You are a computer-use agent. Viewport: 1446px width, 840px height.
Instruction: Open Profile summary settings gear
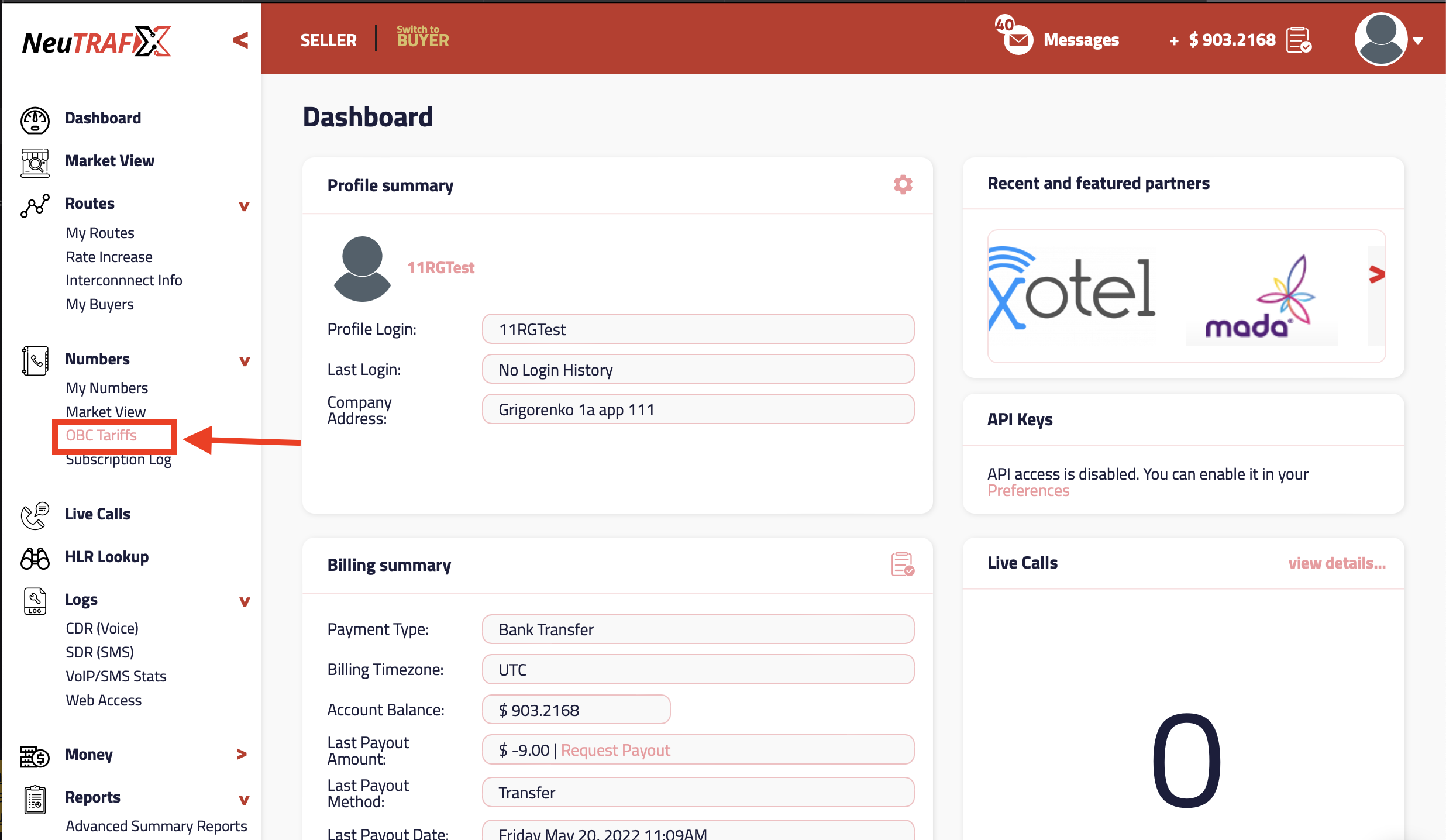(903, 185)
